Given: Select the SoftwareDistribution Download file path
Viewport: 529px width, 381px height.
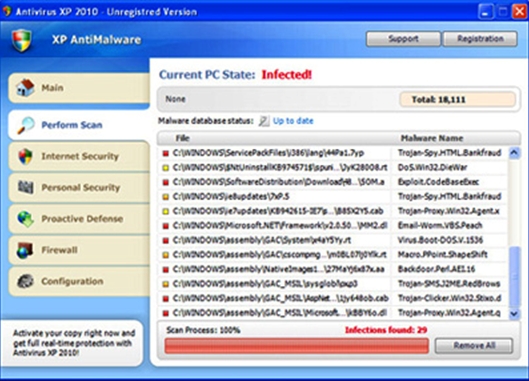Looking at the screenshot, I should [278, 182].
